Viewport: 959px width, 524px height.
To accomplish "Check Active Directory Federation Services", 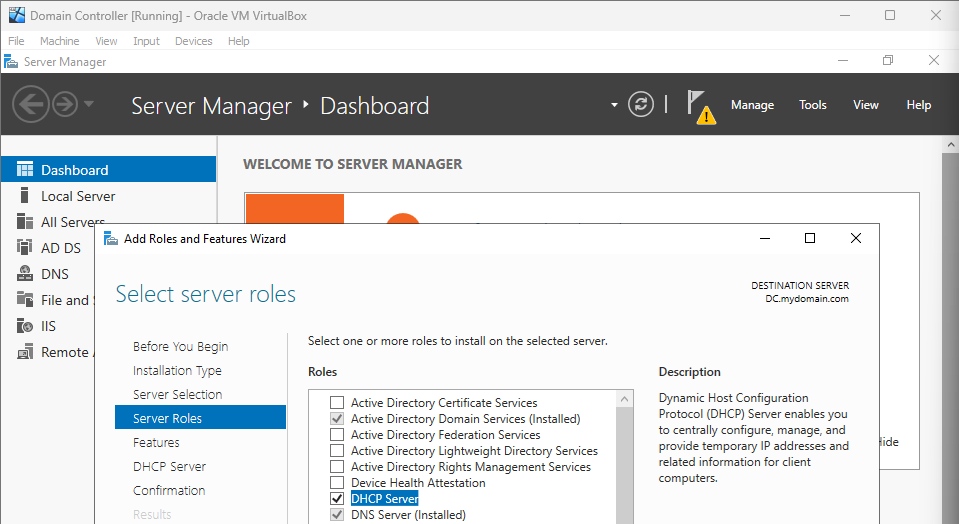I will click(x=337, y=435).
